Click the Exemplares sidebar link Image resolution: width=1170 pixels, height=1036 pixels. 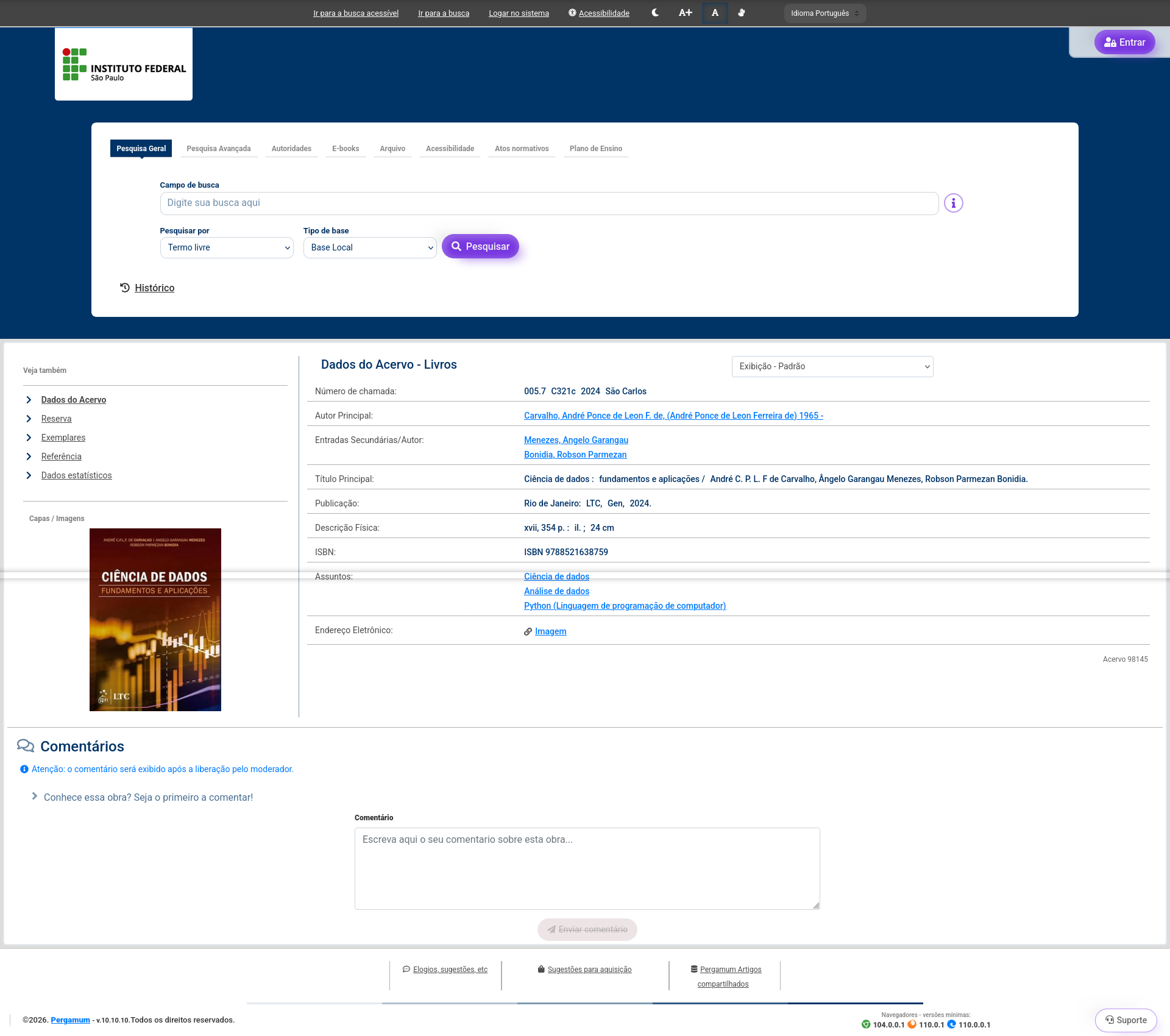[x=63, y=438]
